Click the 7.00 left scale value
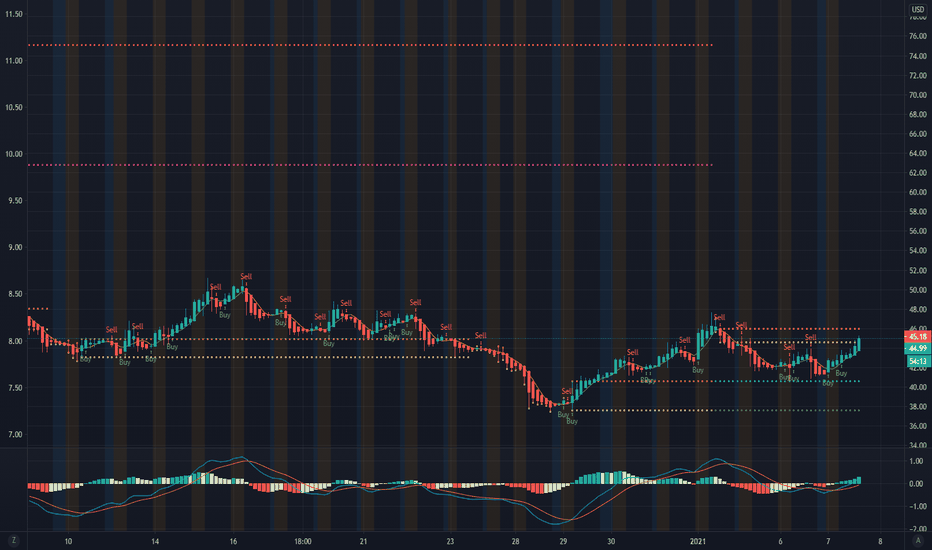The width and height of the screenshot is (932, 550). tap(15, 435)
